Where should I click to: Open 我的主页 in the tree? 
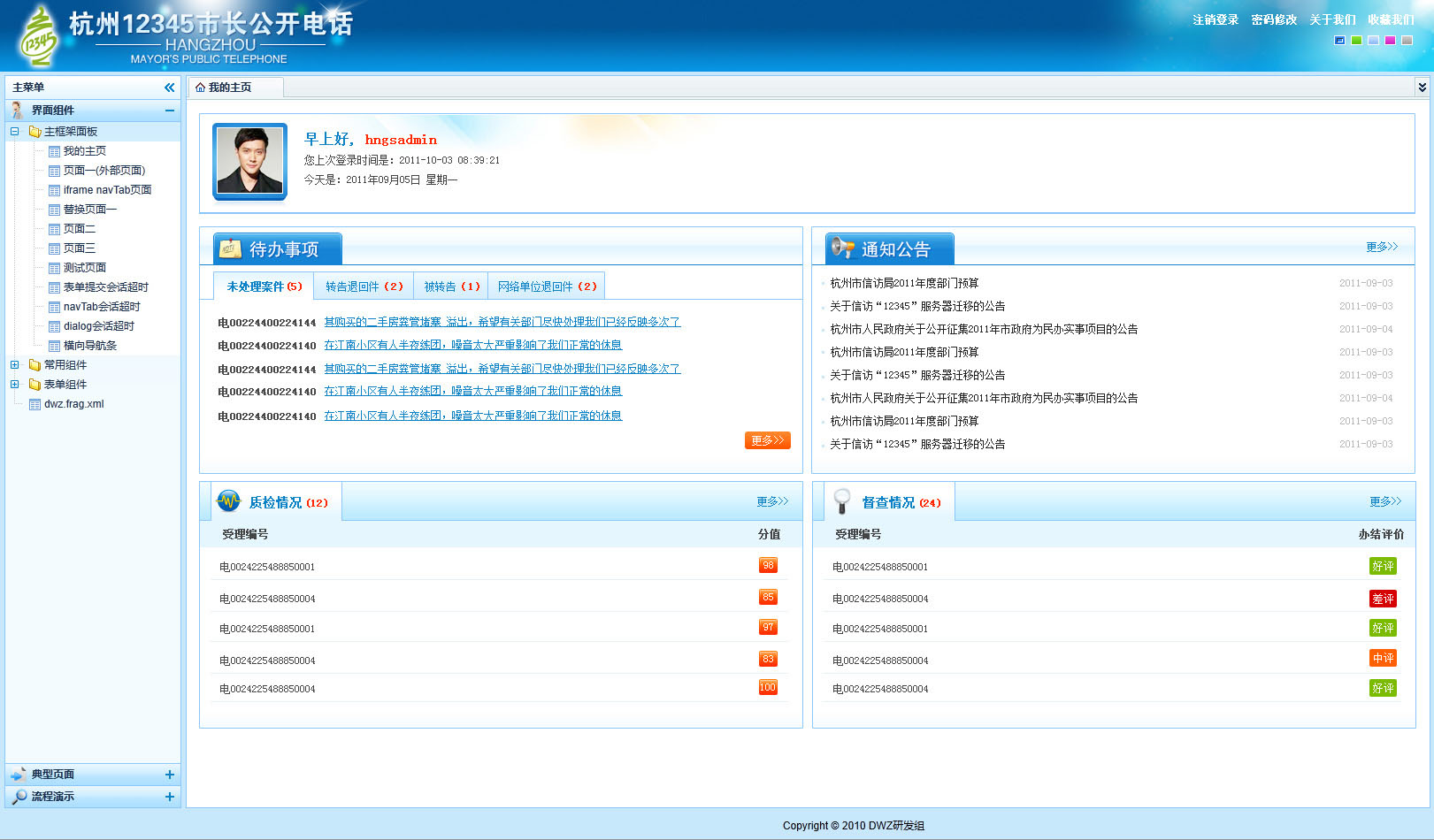[84, 151]
